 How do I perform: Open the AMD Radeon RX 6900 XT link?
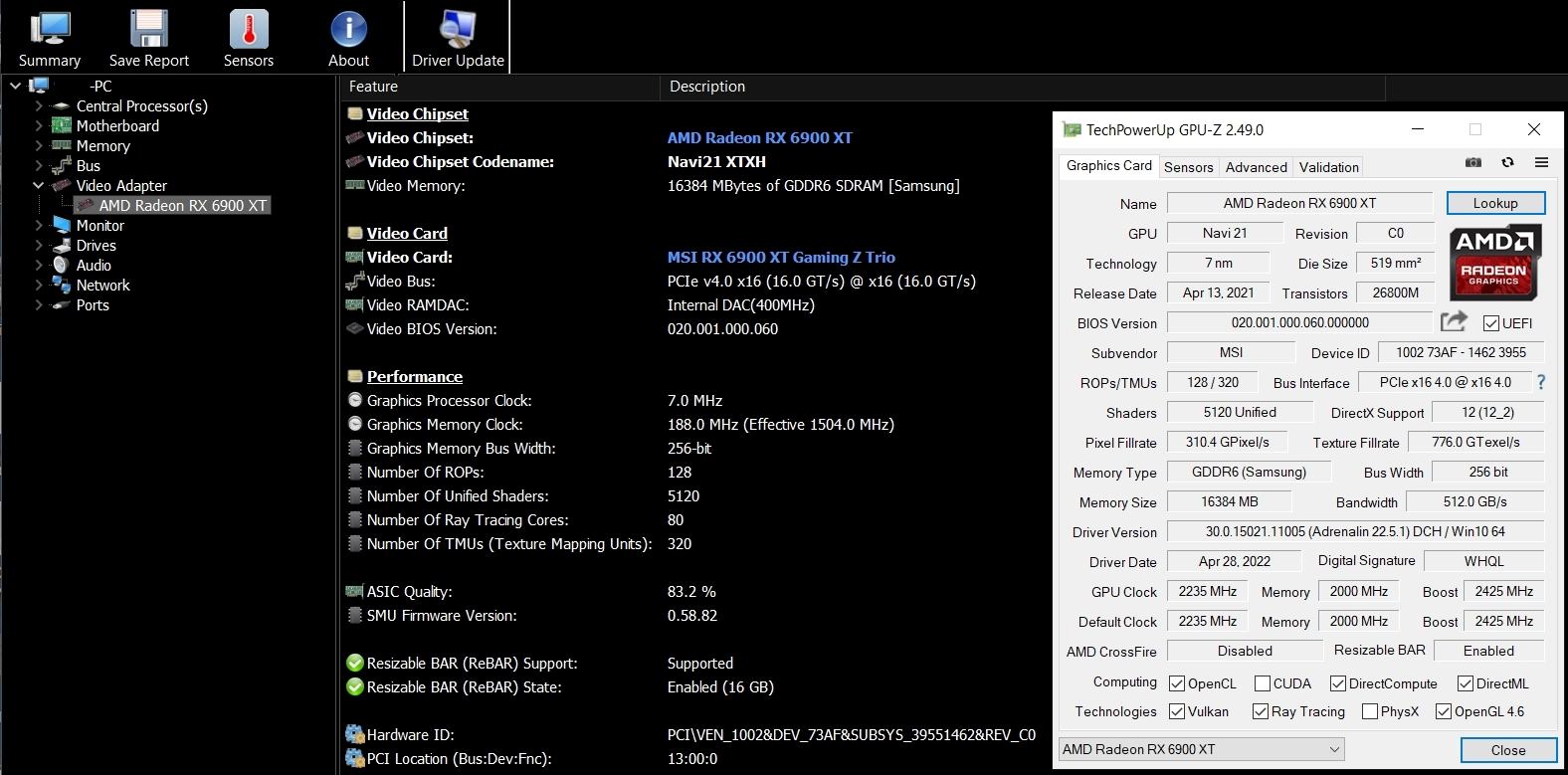[x=759, y=138]
